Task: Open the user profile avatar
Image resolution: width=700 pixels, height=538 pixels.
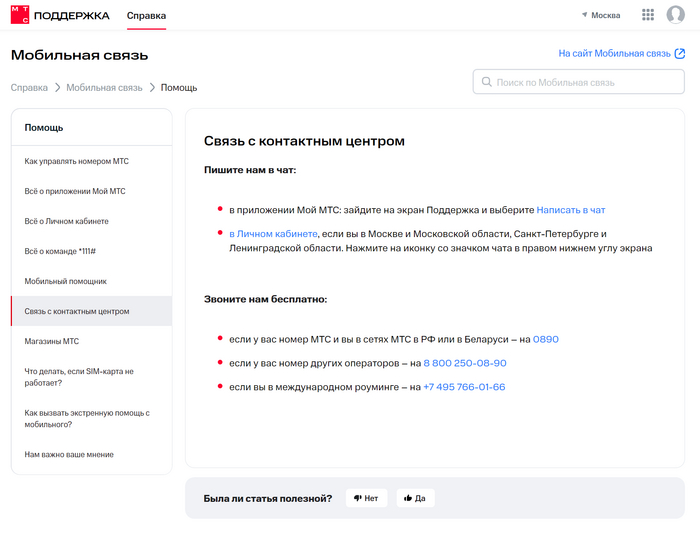Action: [676, 15]
